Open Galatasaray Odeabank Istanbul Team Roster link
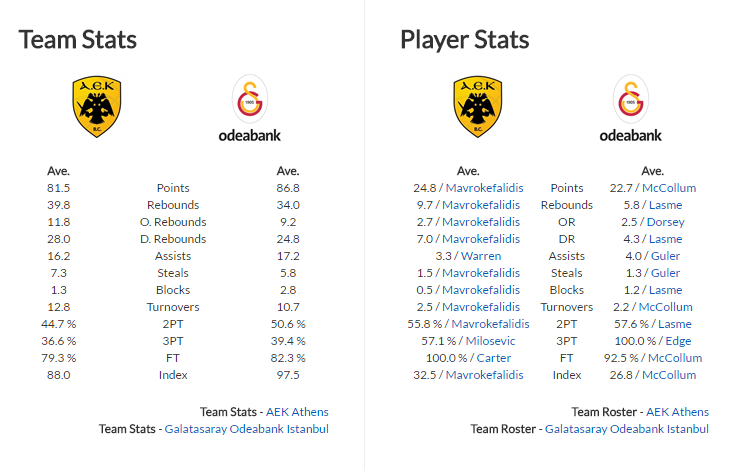Screen dimensions: 735x471 click(626, 429)
